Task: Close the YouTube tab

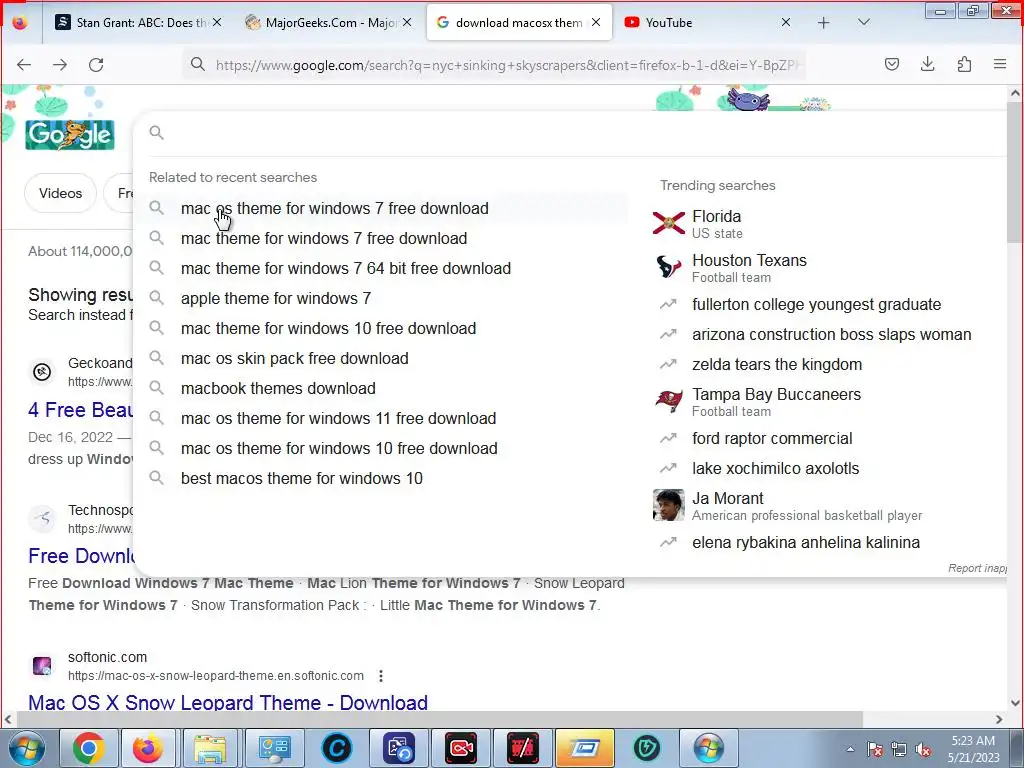Action: tap(786, 22)
